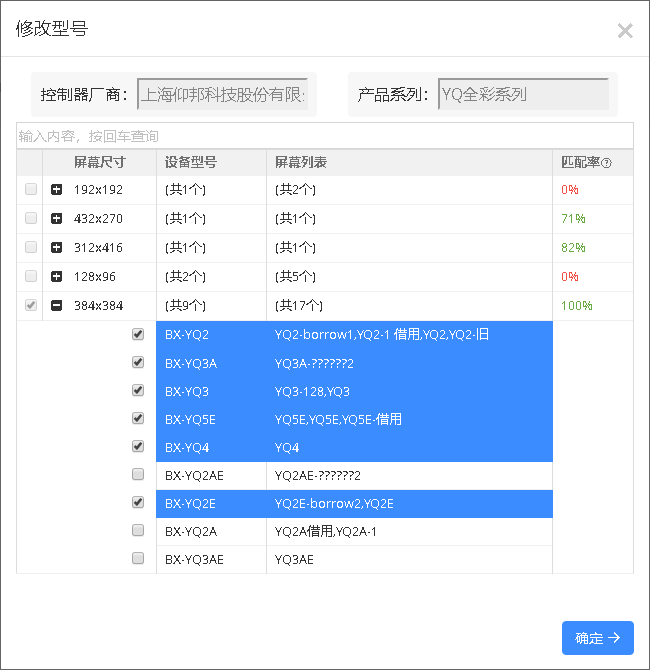Click the 100% match rate value
The height and width of the screenshot is (670, 650).
pos(576,306)
